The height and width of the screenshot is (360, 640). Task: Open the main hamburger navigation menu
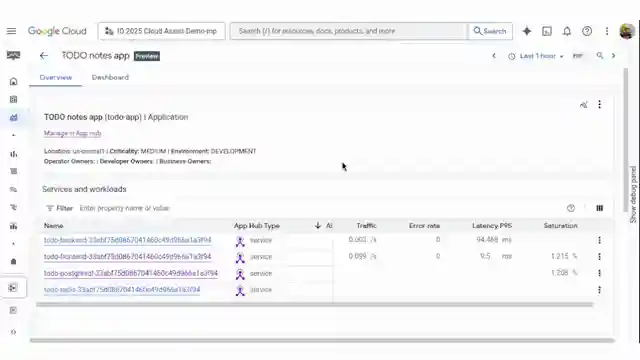click(x=11, y=31)
